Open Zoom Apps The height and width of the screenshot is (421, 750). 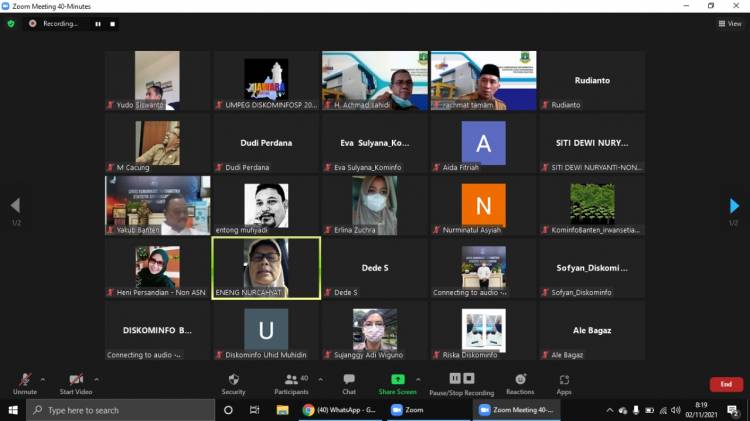(x=564, y=384)
